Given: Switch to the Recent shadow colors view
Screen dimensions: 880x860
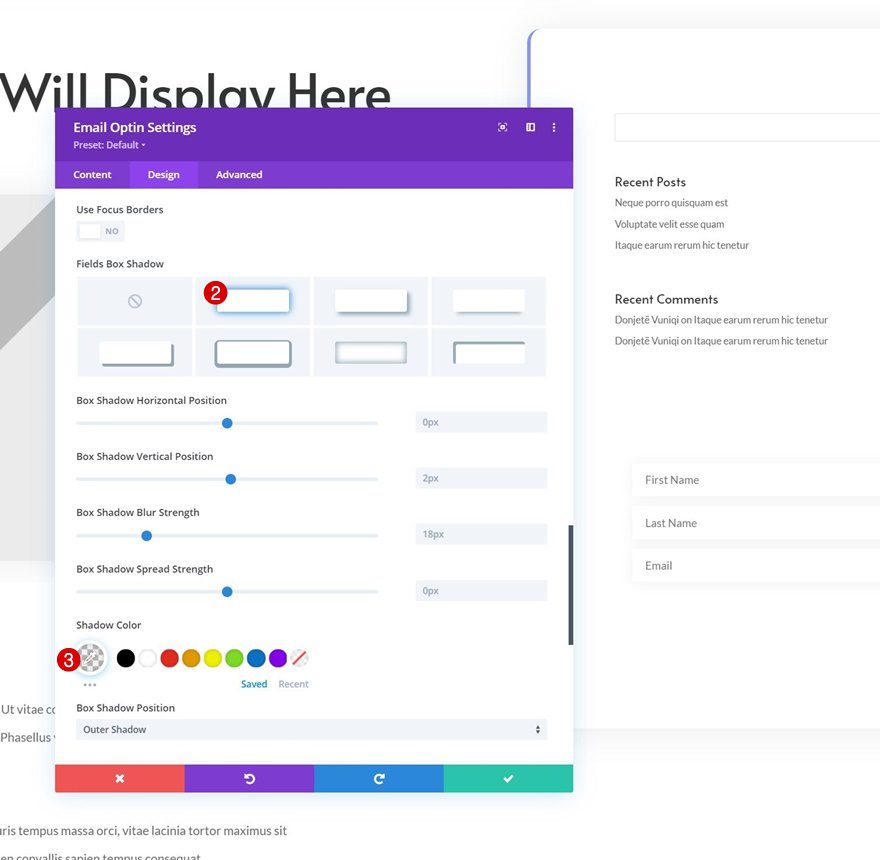Looking at the screenshot, I should pyautogui.click(x=294, y=683).
